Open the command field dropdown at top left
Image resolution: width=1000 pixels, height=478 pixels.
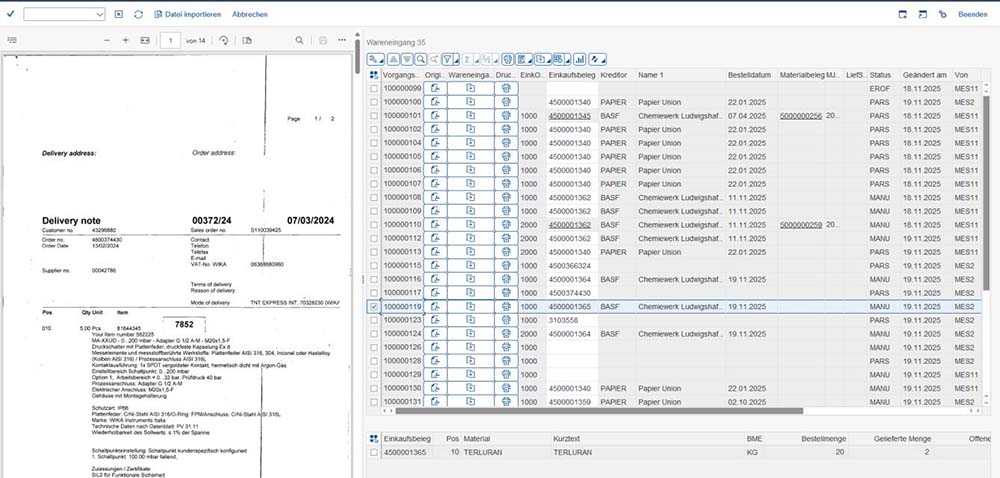tap(102, 14)
